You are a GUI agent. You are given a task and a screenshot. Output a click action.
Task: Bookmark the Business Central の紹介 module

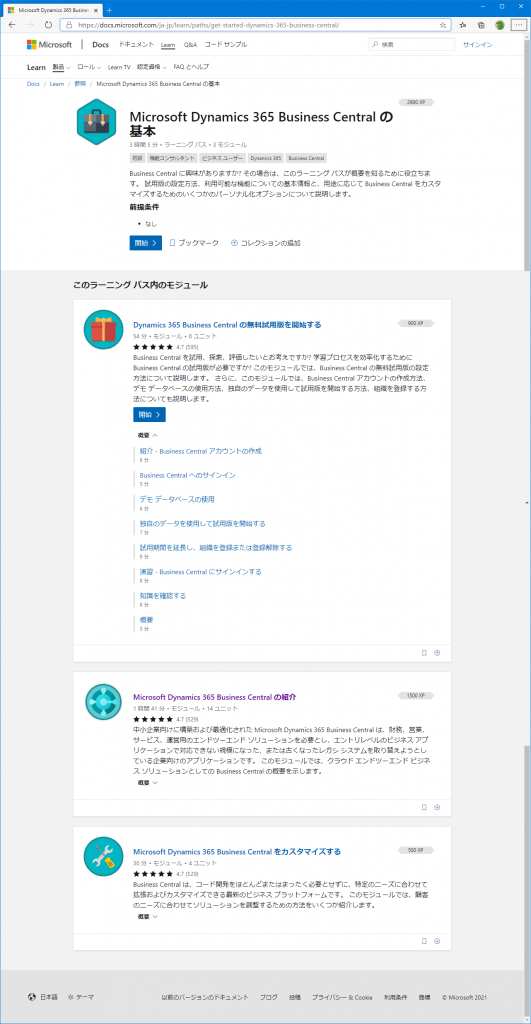pyautogui.click(x=424, y=807)
